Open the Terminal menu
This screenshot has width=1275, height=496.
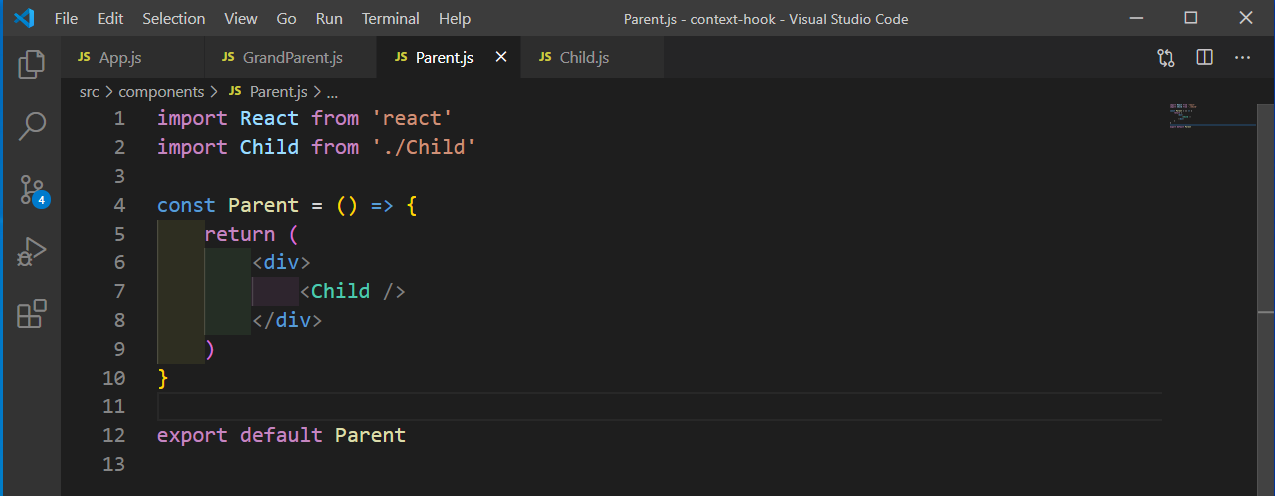click(392, 19)
